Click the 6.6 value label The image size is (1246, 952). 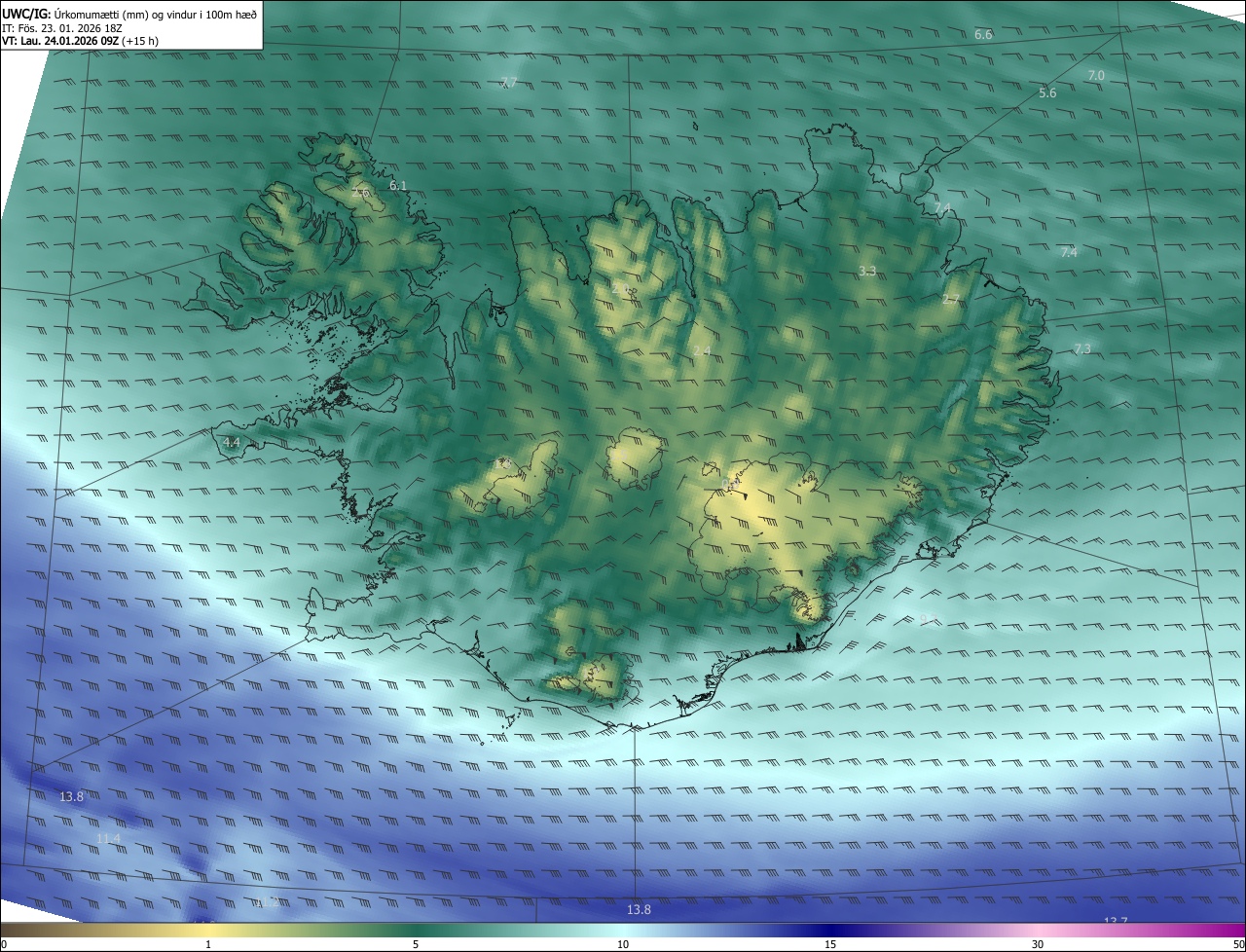983,35
